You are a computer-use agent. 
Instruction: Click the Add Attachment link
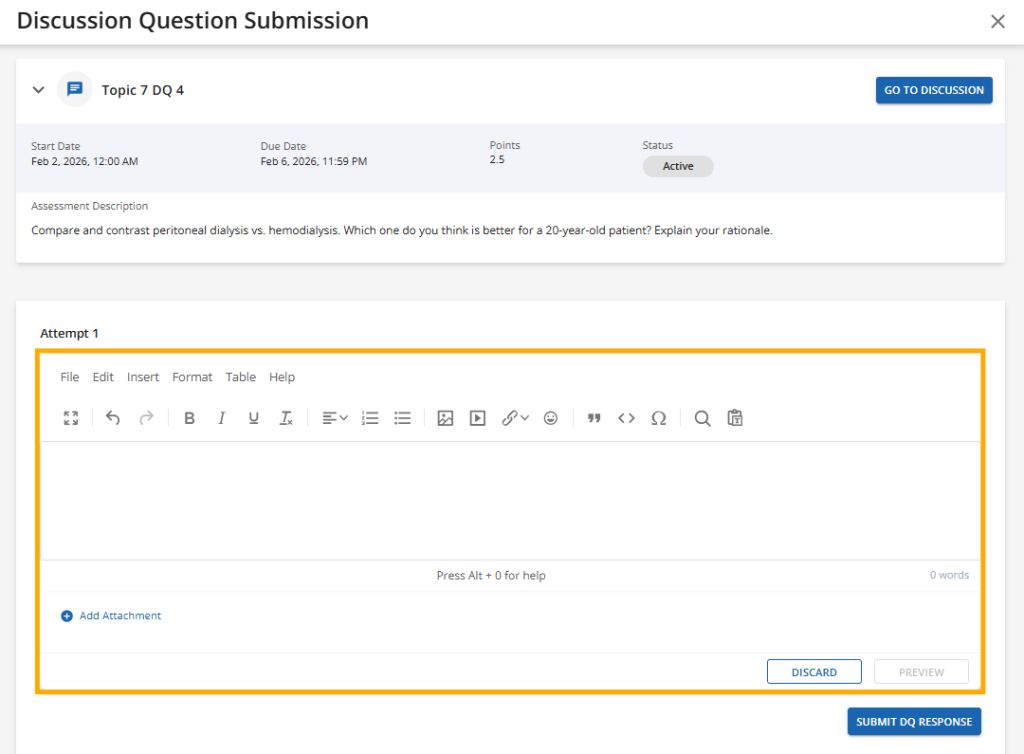119,616
